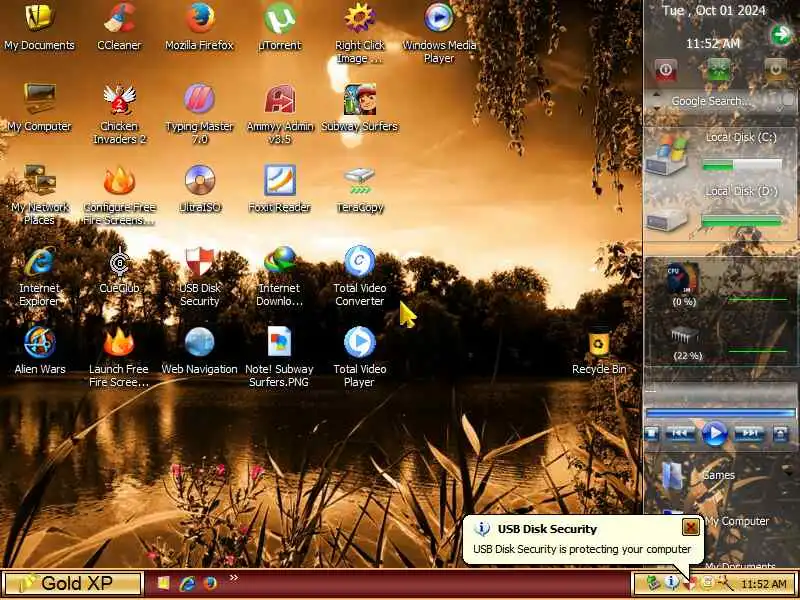Image resolution: width=800 pixels, height=600 pixels.
Task: Select Total Video Converter icon
Action: tap(359, 276)
